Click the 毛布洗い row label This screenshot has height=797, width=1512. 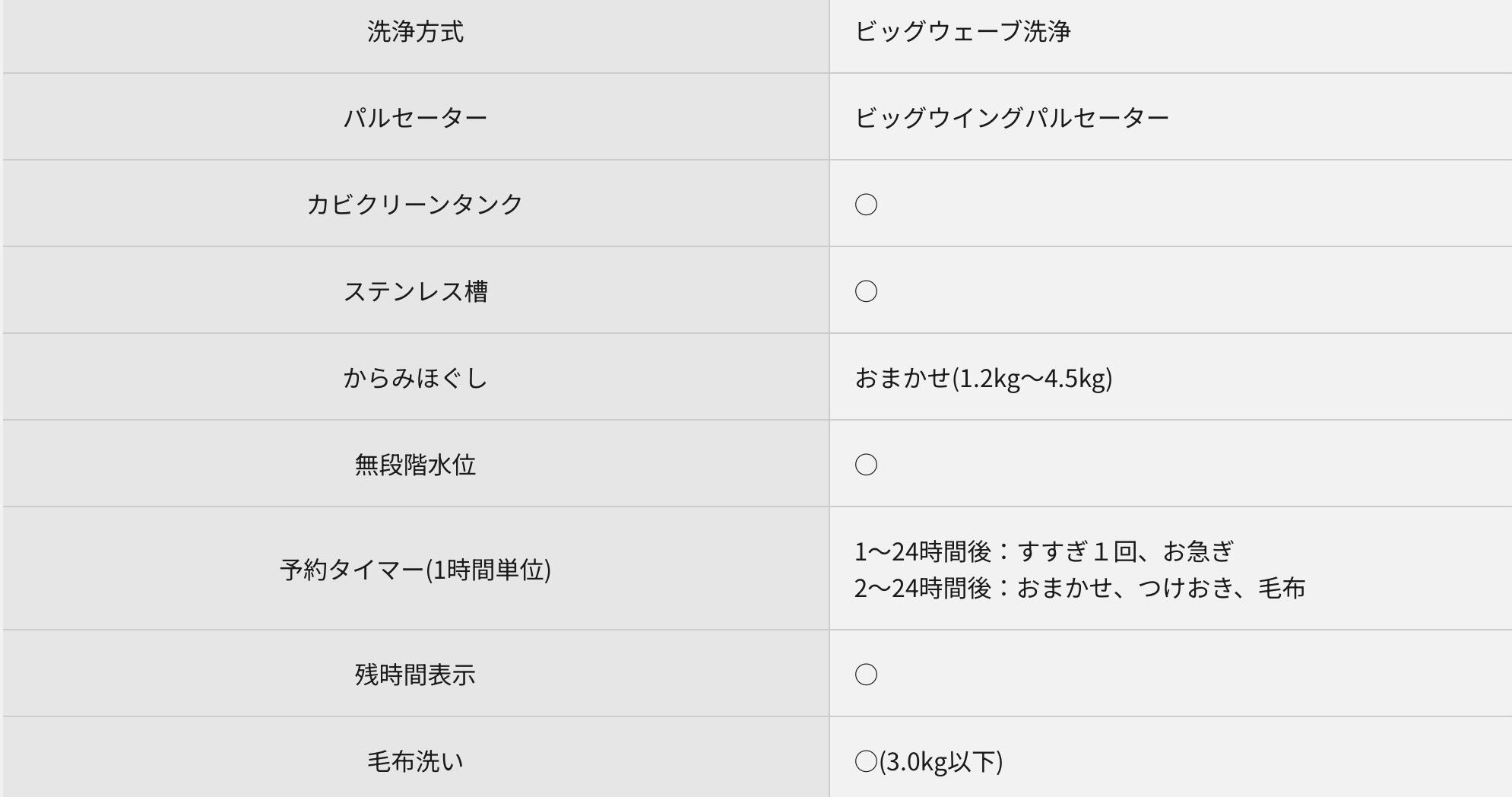[x=415, y=761]
